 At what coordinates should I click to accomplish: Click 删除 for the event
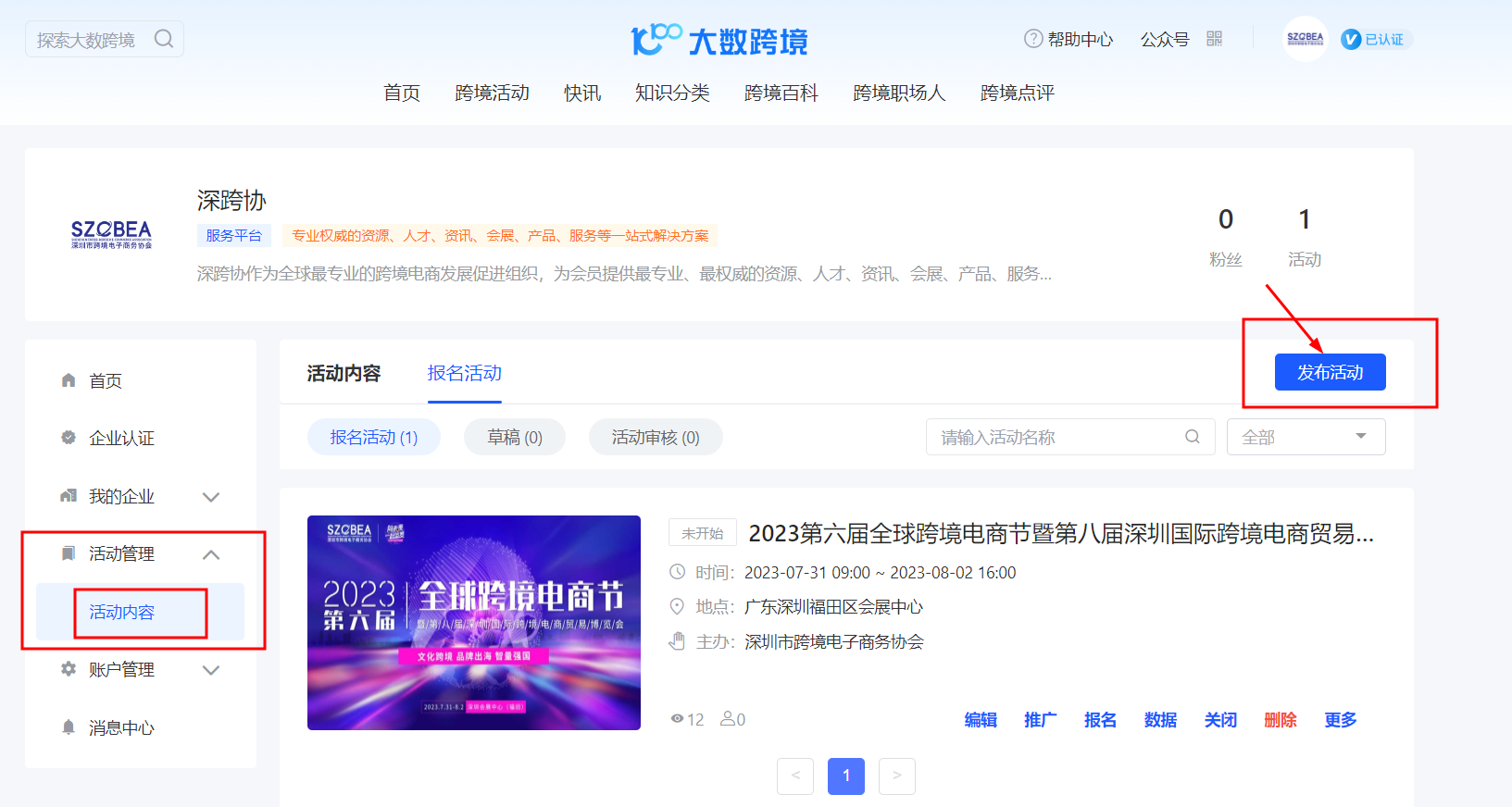click(x=1281, y=720)
